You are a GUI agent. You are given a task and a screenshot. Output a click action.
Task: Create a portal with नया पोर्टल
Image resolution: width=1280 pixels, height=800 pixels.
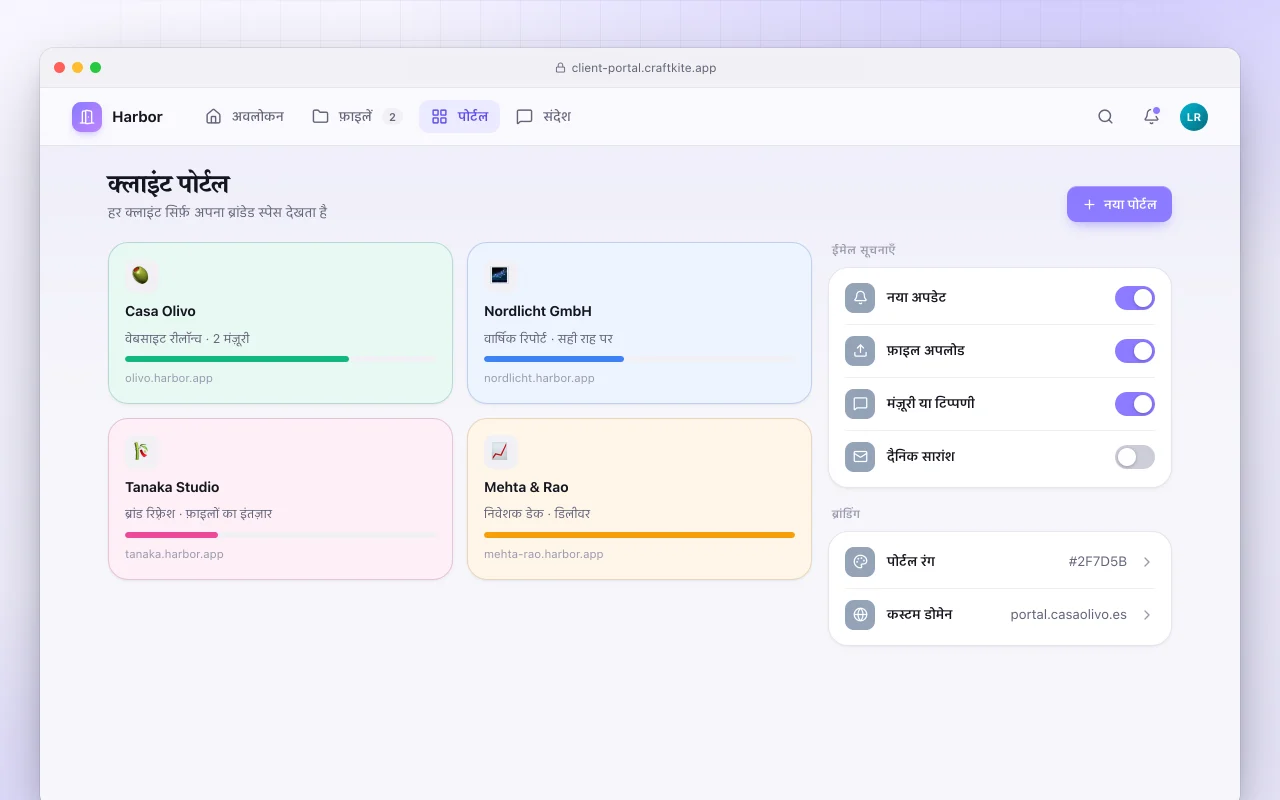tap(1119, 204)
